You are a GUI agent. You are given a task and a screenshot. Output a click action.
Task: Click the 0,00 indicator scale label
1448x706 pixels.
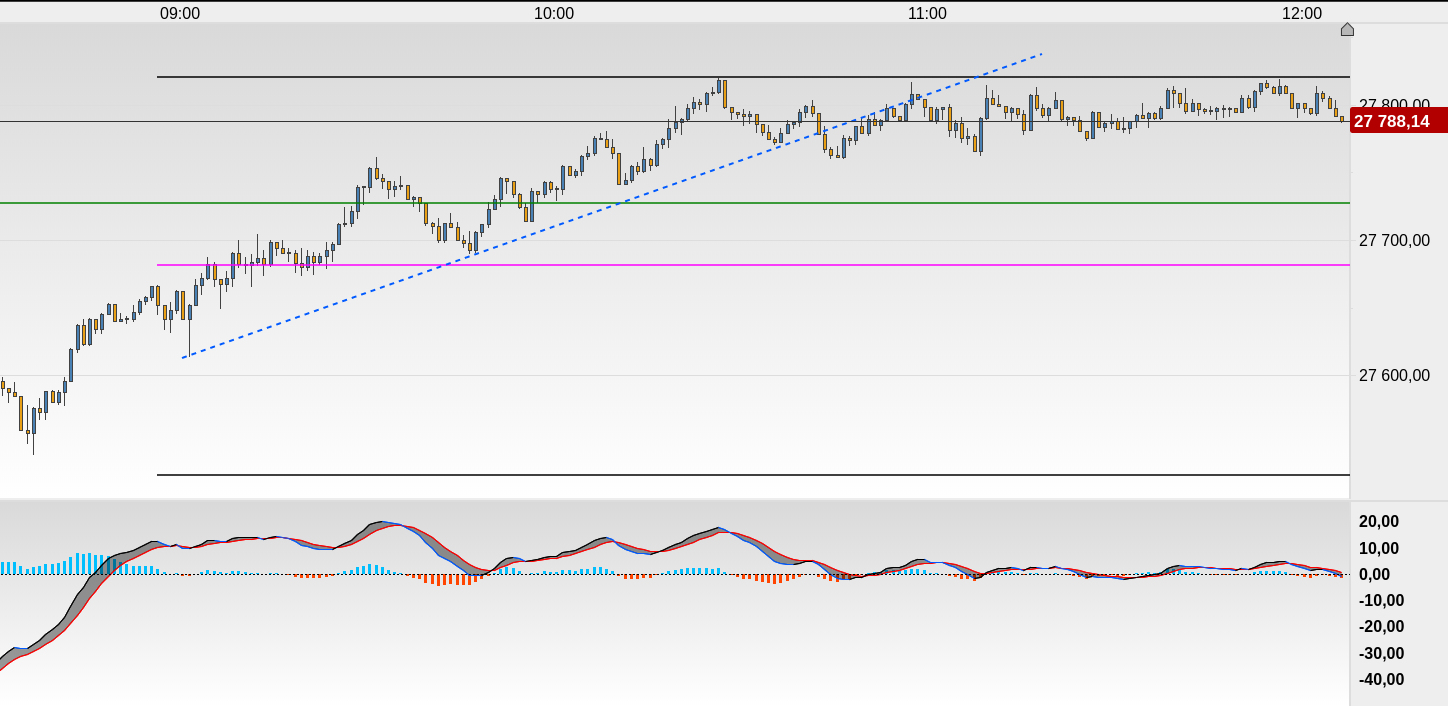[1375, 574]
